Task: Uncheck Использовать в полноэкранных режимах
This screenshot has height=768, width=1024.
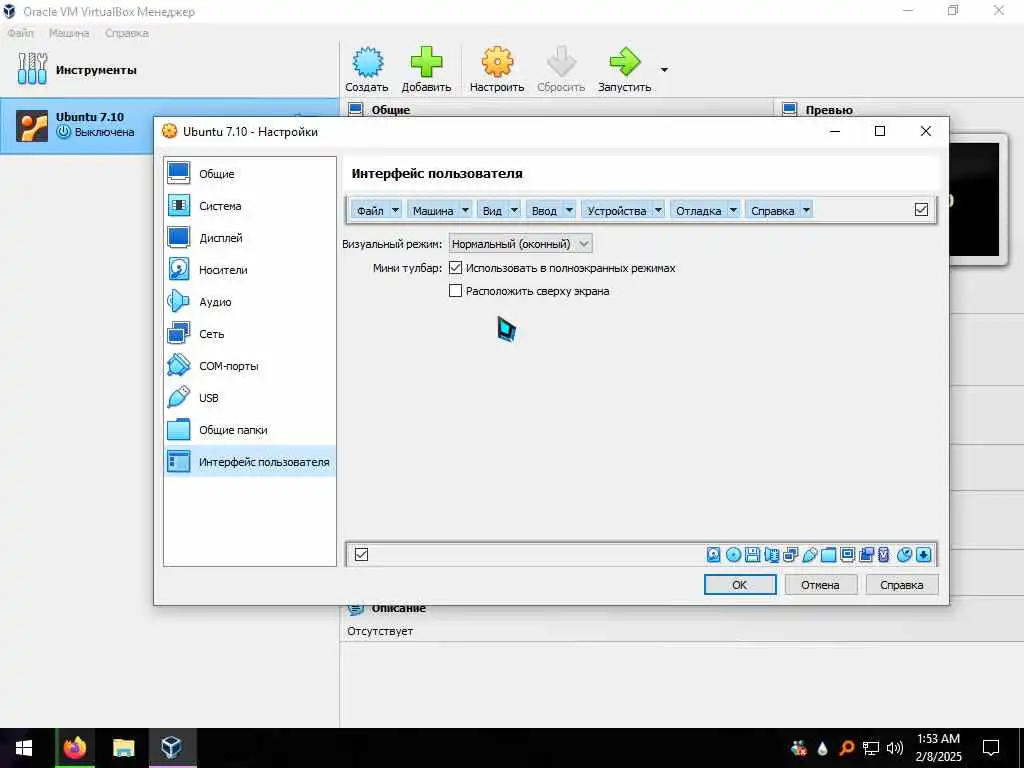Action: pos(456,268)
